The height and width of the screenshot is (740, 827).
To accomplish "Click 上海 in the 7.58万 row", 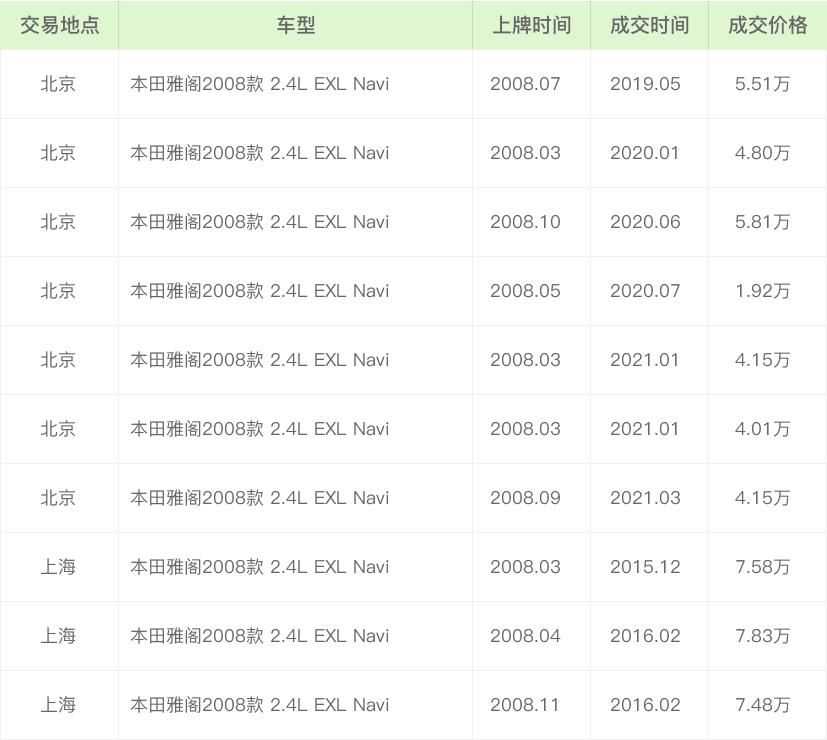I will click(x=58, y=567).
